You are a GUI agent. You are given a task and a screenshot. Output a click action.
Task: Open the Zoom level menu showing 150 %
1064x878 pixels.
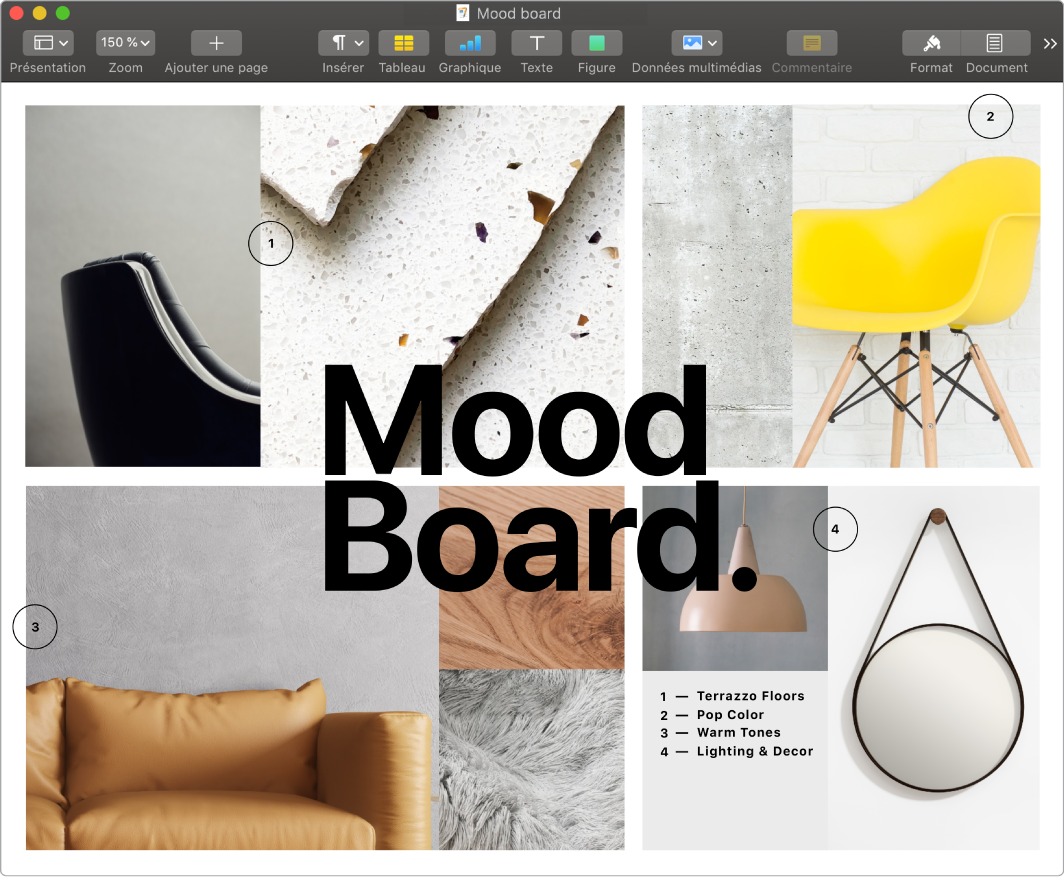pyautogui.click(x=124, y=43)
